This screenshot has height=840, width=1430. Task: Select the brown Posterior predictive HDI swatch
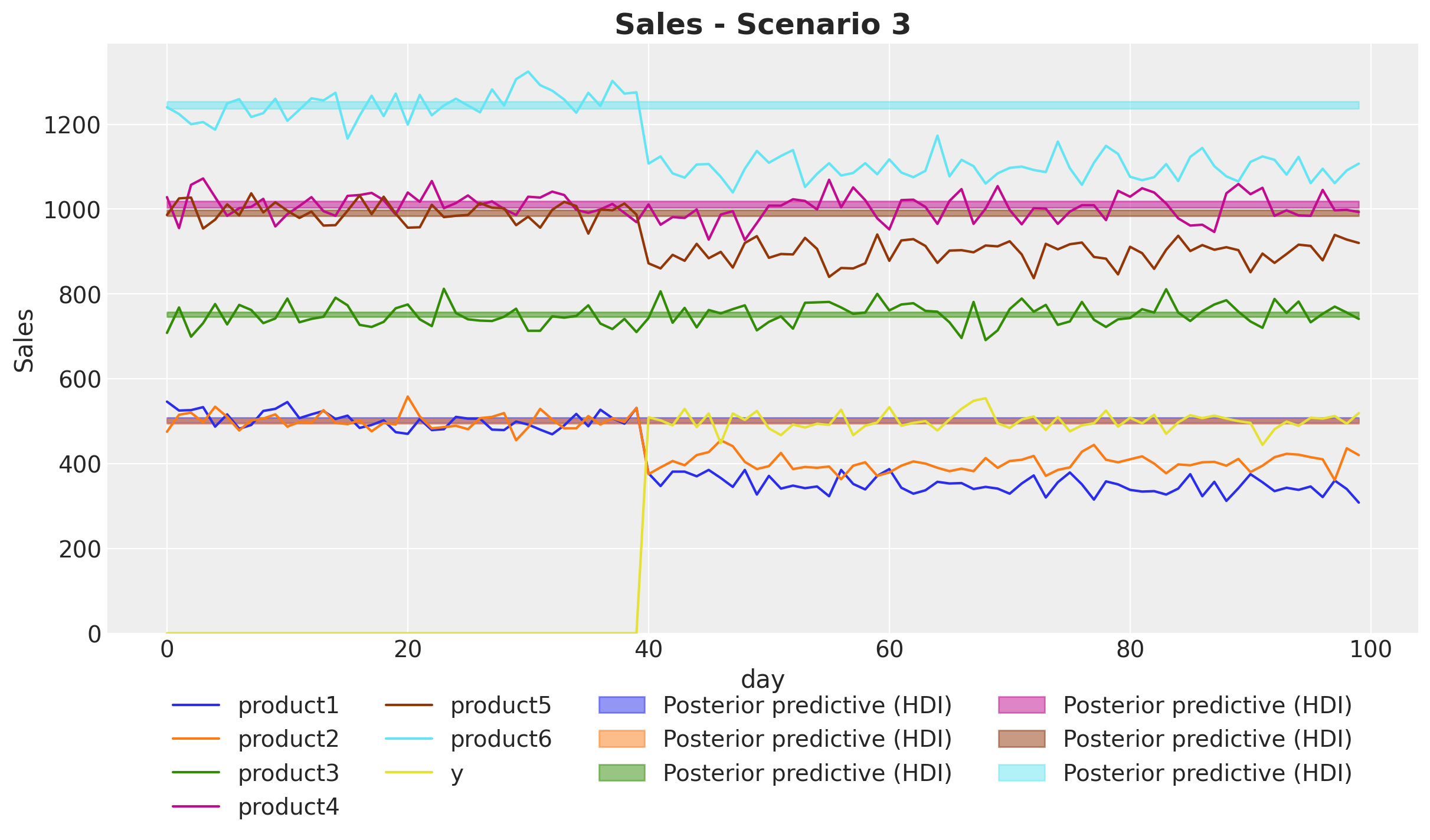click(x=1022, y=739)
